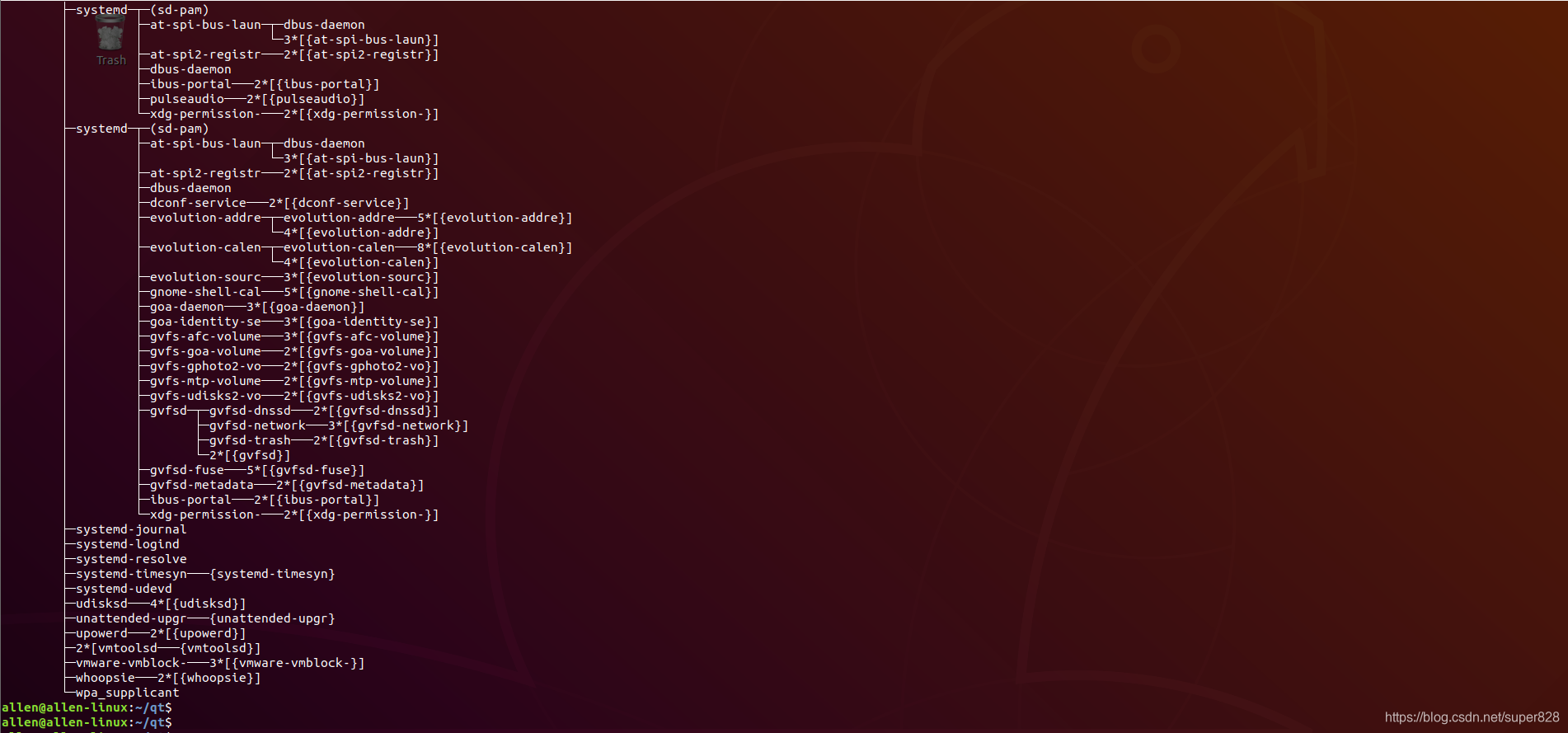Image resolution: width=1568 pixels, height=733 pixels.
Task: Click the gvfsd-metadata process entry
Action: (202, 485)
